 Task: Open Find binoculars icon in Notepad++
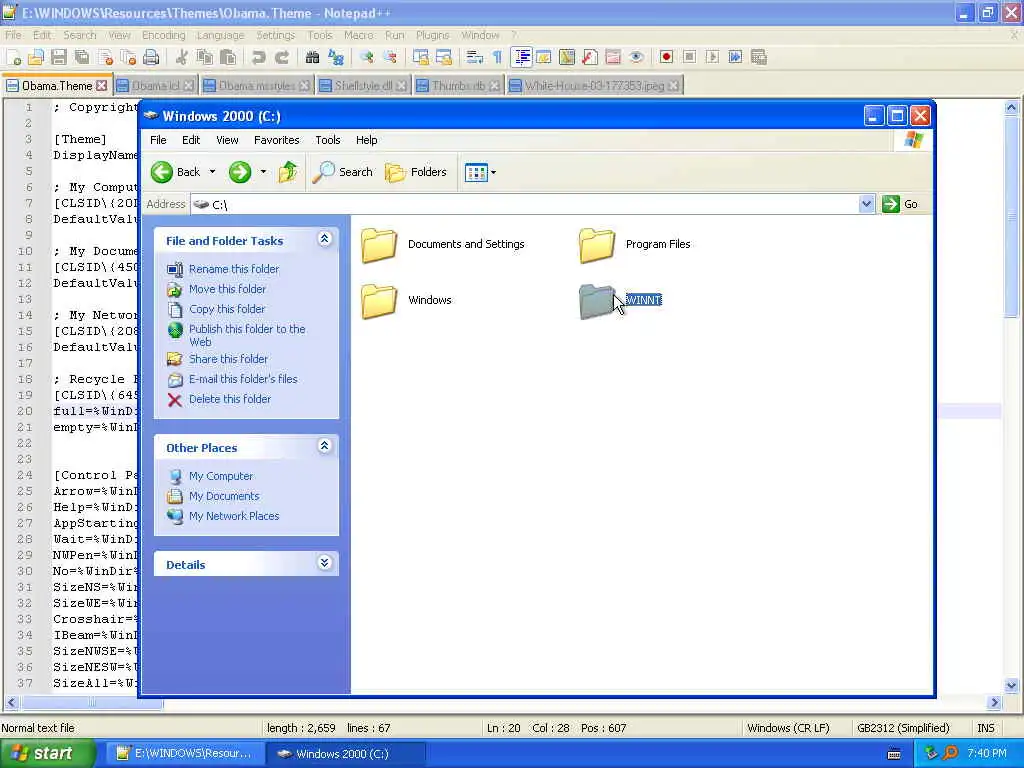tap(312, 57)
